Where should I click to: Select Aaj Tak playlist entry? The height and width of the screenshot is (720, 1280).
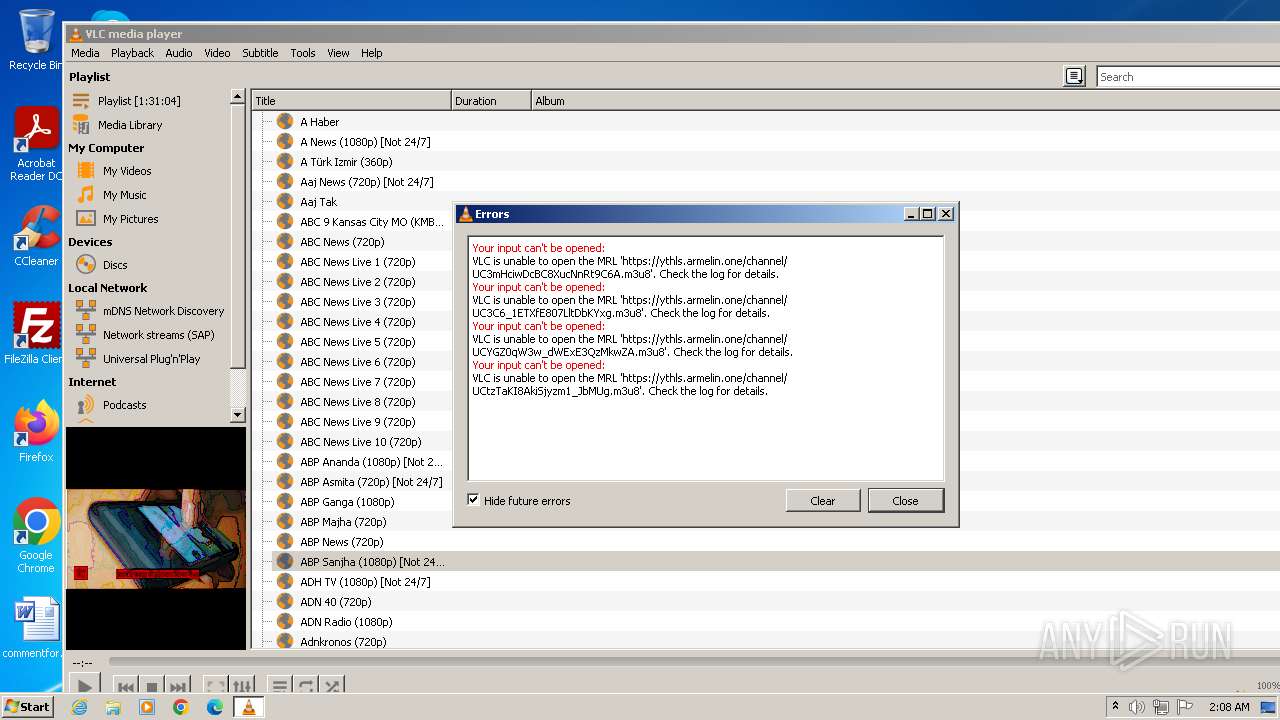point(318,202)
